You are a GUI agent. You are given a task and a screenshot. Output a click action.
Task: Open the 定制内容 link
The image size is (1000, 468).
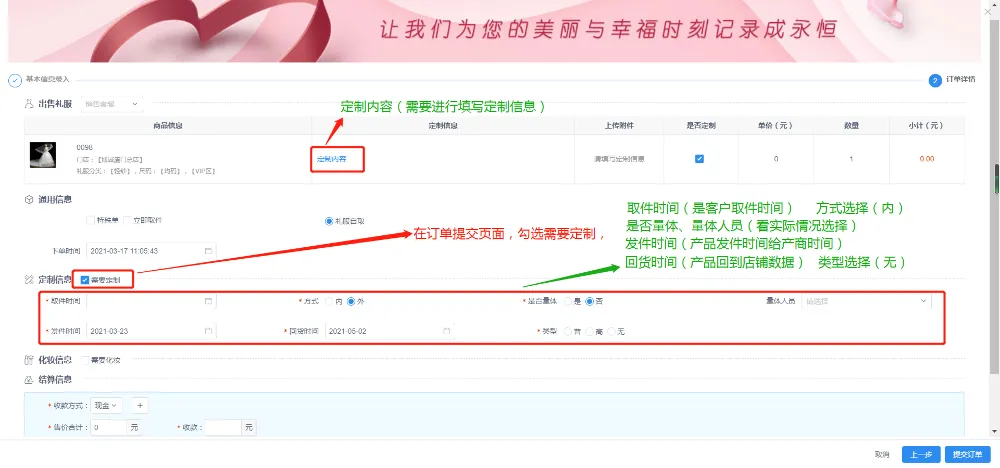click(331, 159)
